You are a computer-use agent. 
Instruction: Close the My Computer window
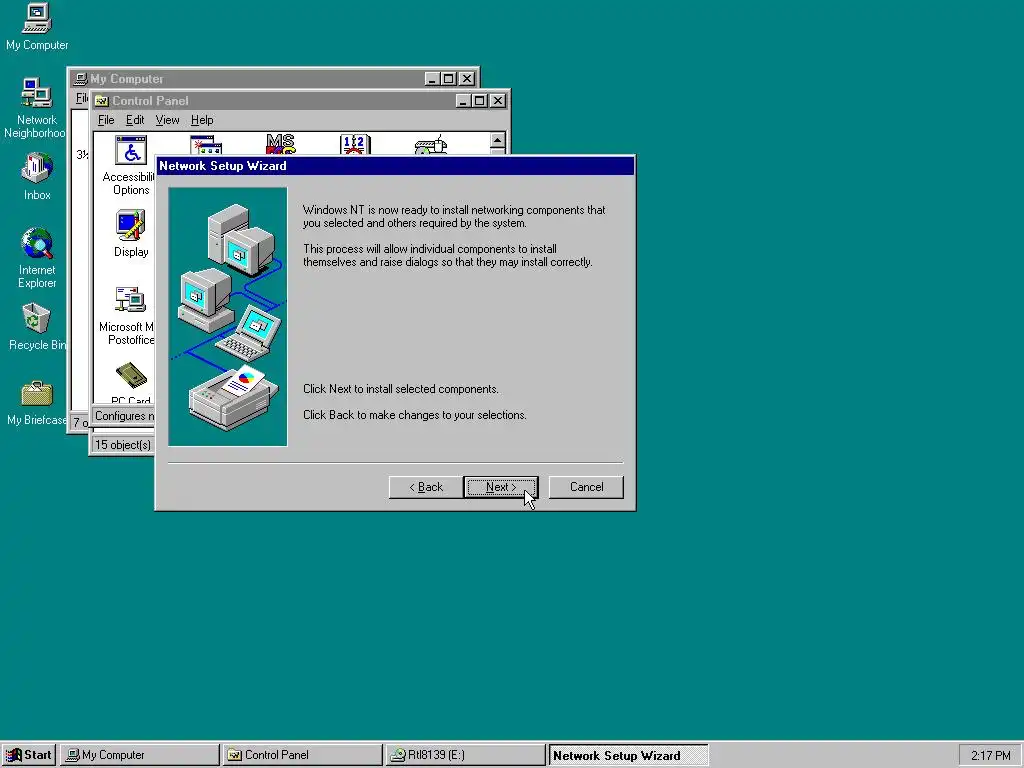467,79
